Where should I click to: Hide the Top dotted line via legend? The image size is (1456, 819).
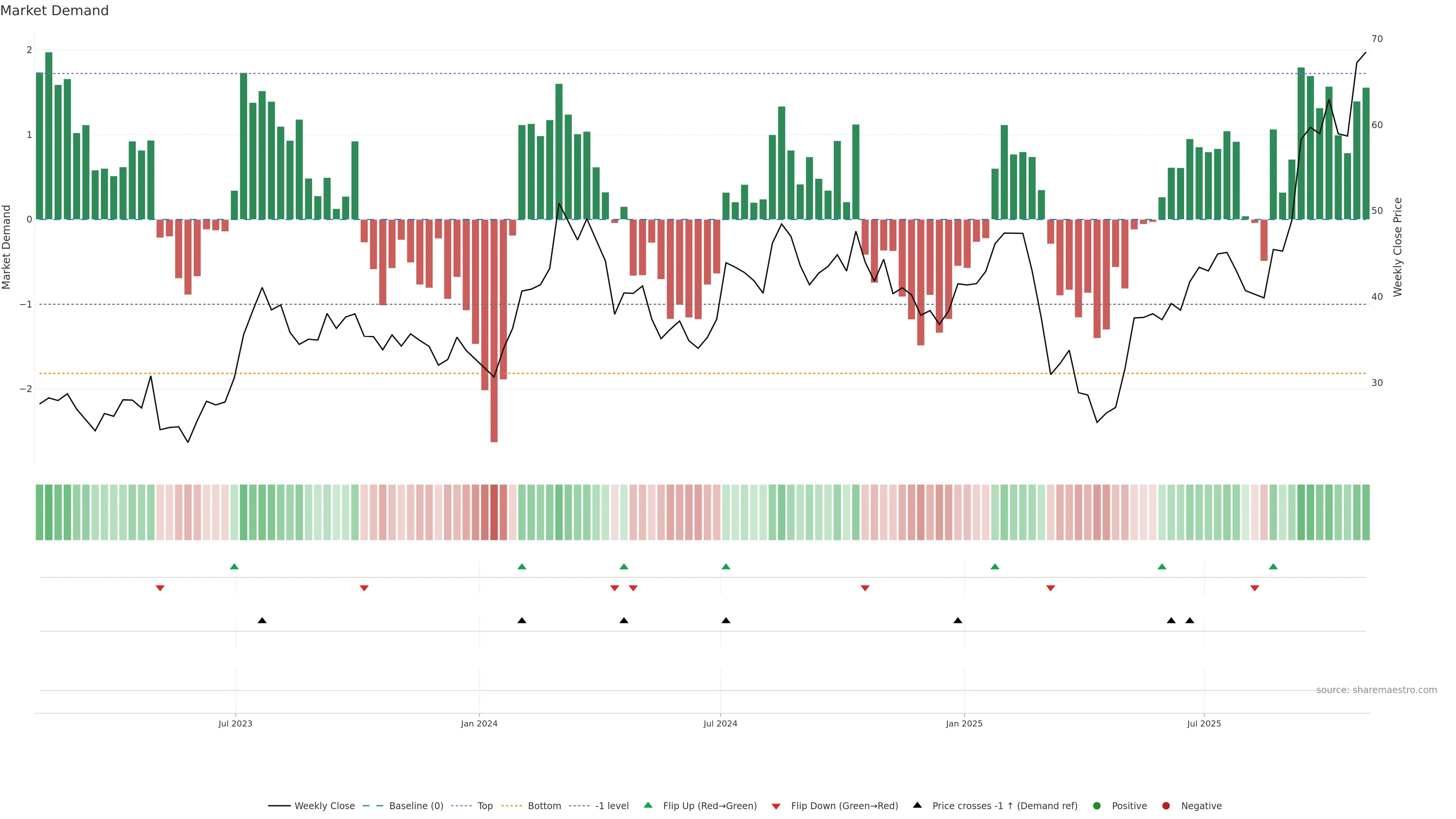point(485,806)
